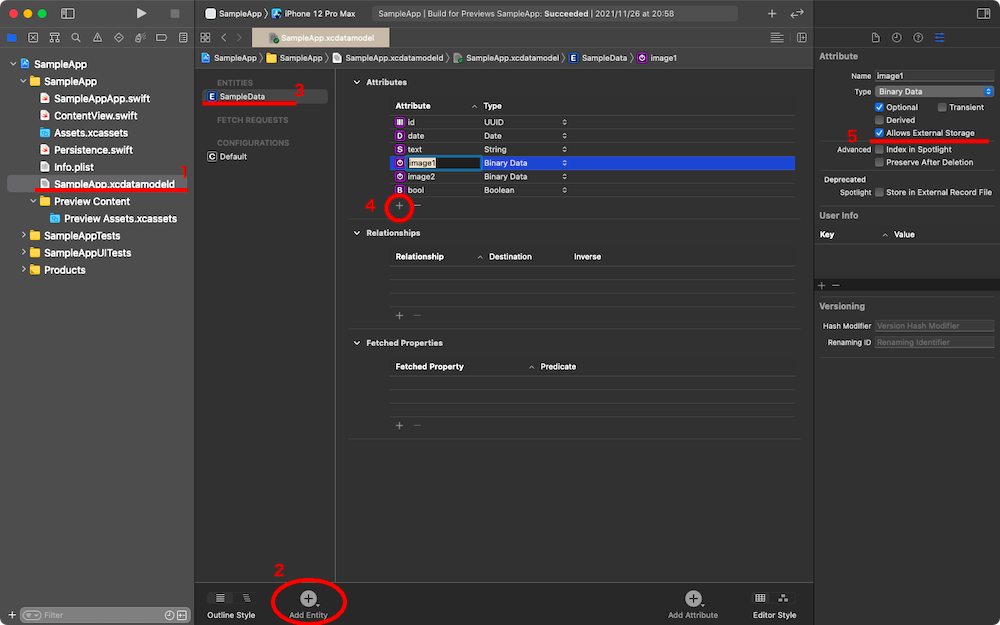1000x625 pixels.
Task: Show the Test navigator diamond icon
Action: click(x=119, y=38)
